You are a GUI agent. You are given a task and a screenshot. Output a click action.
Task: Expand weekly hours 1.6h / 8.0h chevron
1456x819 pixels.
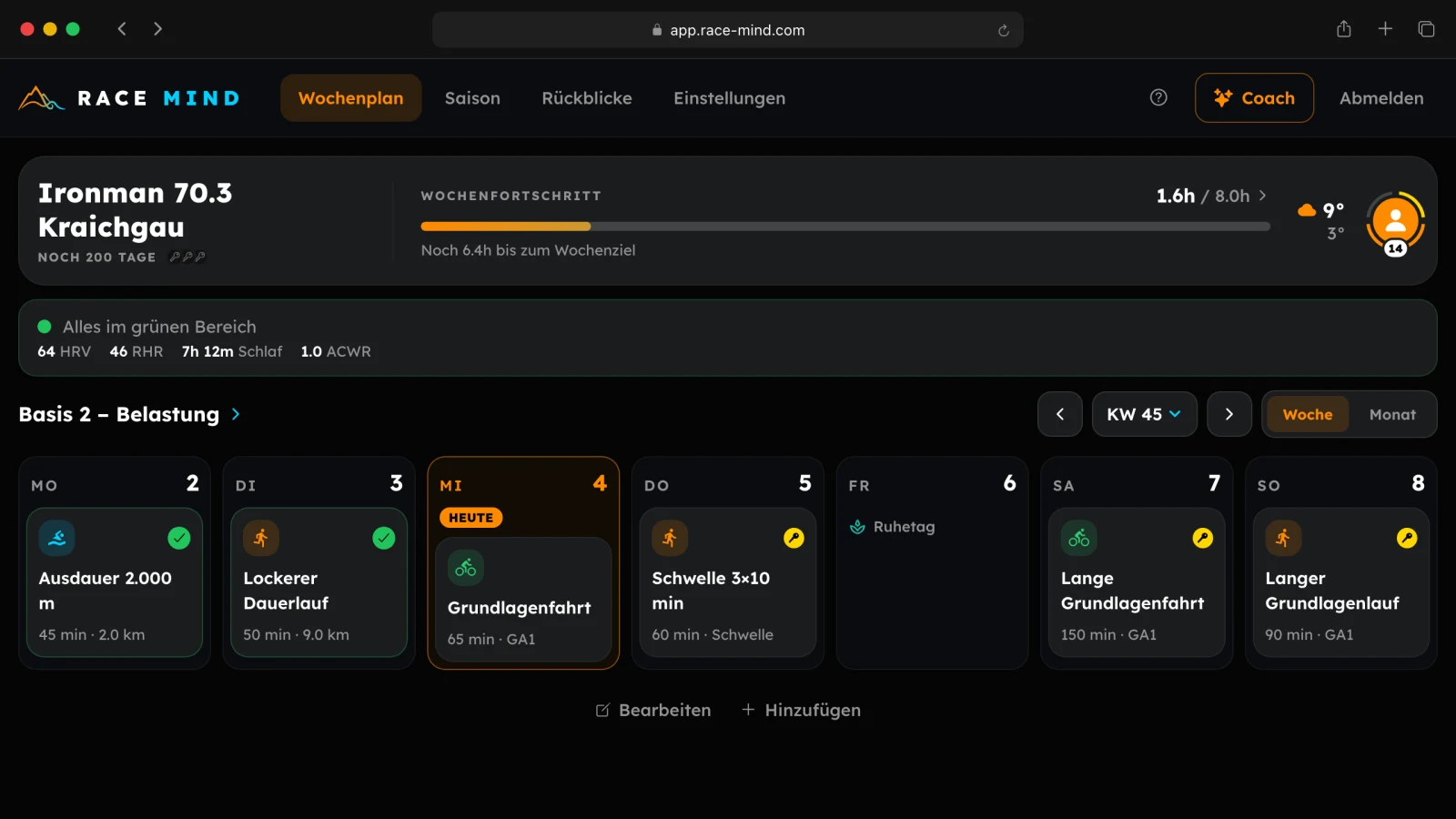coord(1262,196)
